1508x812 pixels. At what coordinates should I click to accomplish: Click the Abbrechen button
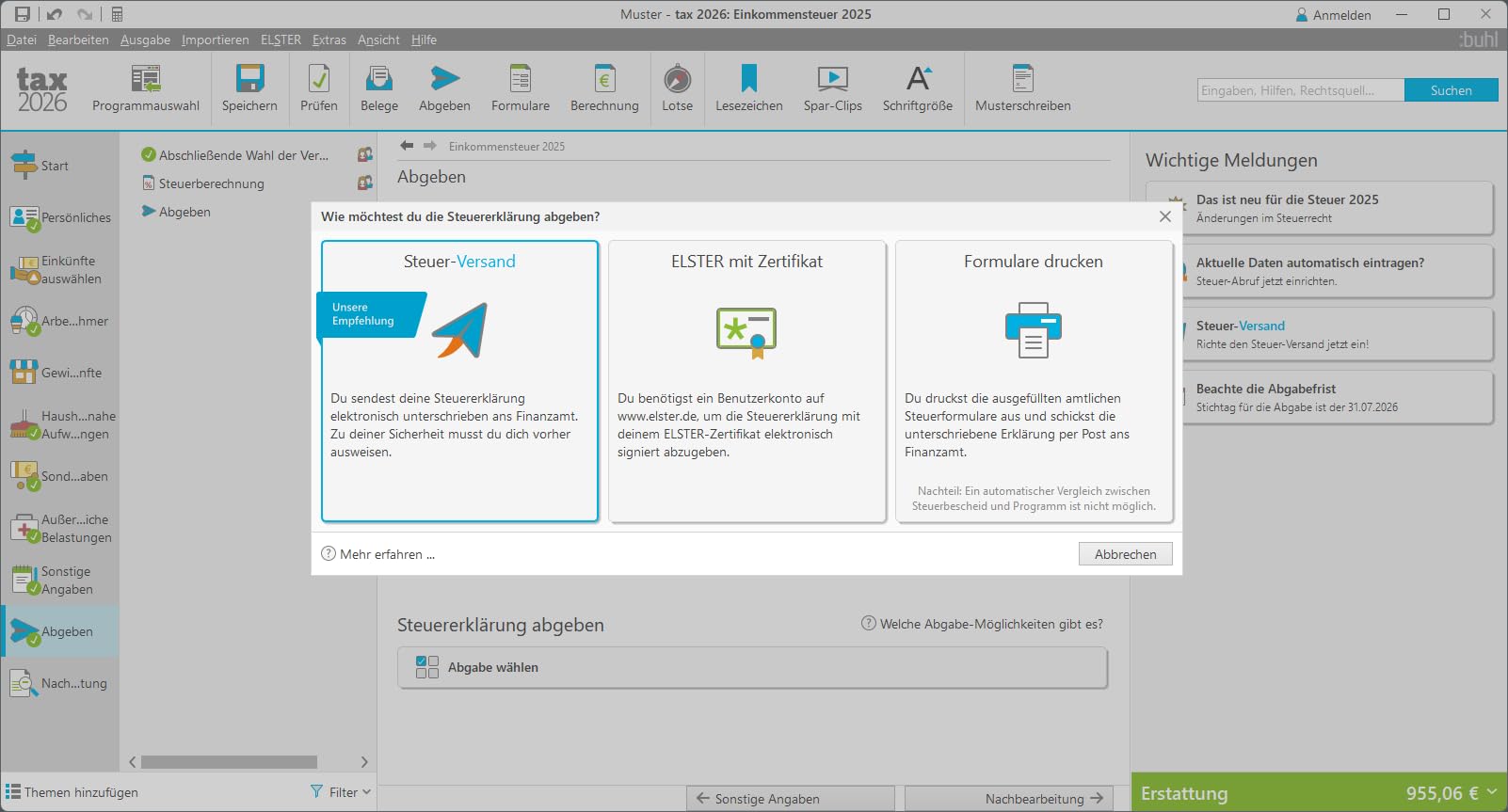[x=1125, y=554]
